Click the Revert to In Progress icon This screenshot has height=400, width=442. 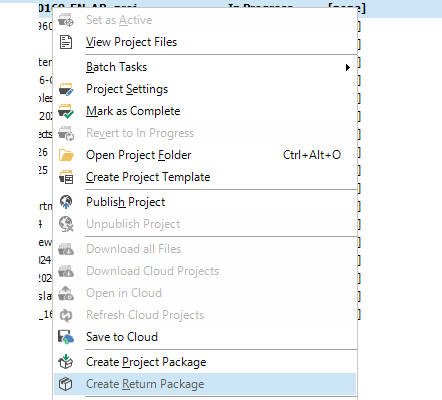point(66,133)
